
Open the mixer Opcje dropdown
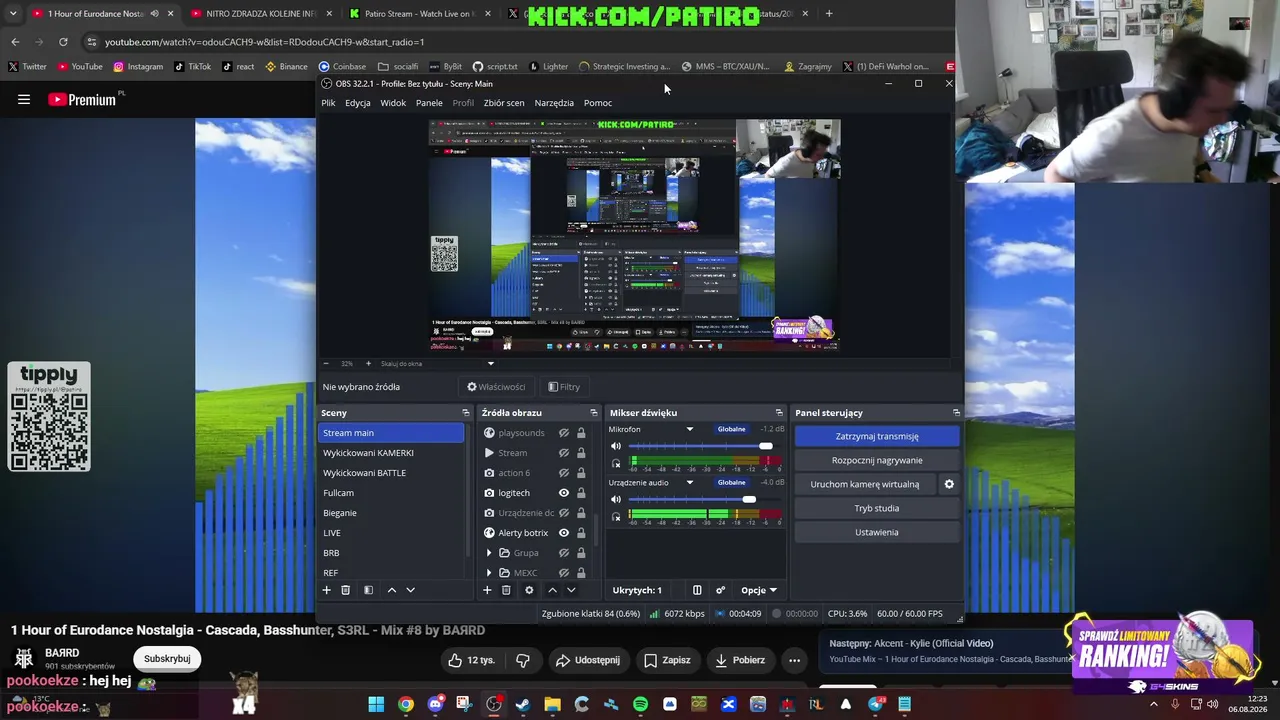tap(759, 590)
